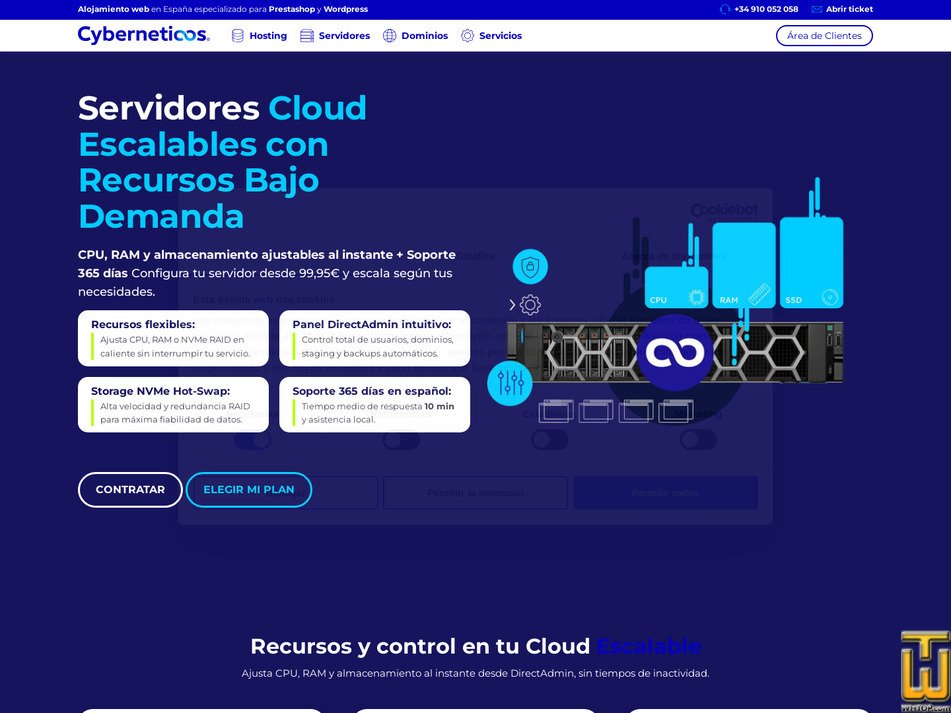Click the Recursos flexibles card

point(173,338)
